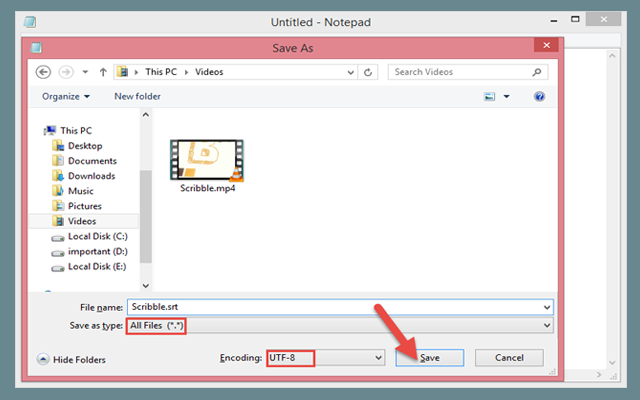Click the change view icon

point(490,97)
